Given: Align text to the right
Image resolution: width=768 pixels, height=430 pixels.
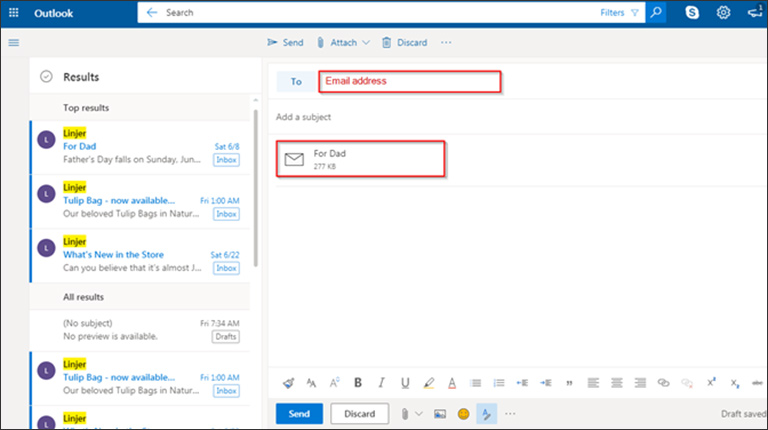Looking at the screenshot, I should pos(640,383).
